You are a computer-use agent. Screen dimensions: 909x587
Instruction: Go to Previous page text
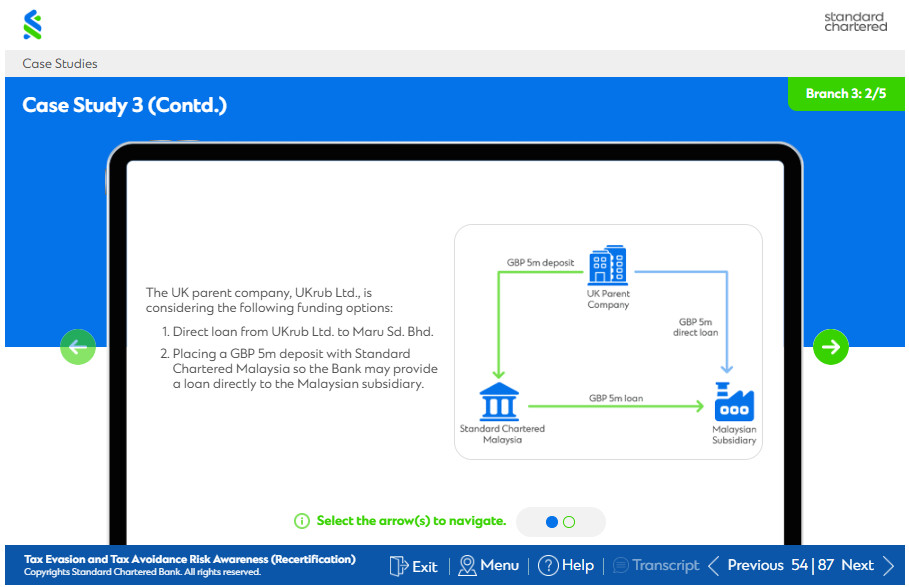pyautogui.click(x=755, y=565)
